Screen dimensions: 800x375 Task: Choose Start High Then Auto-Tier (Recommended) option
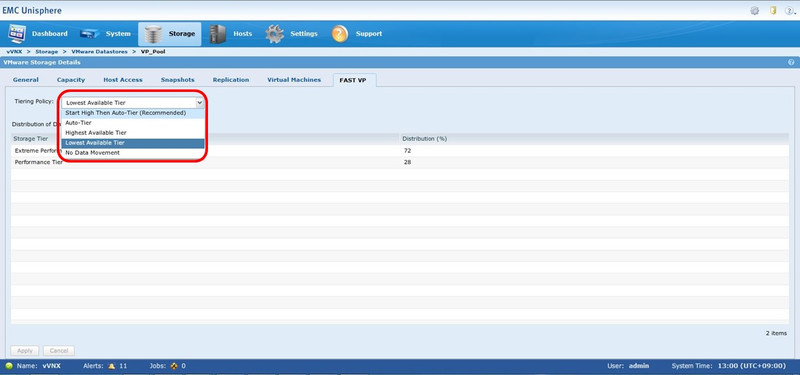coord(133,113)
